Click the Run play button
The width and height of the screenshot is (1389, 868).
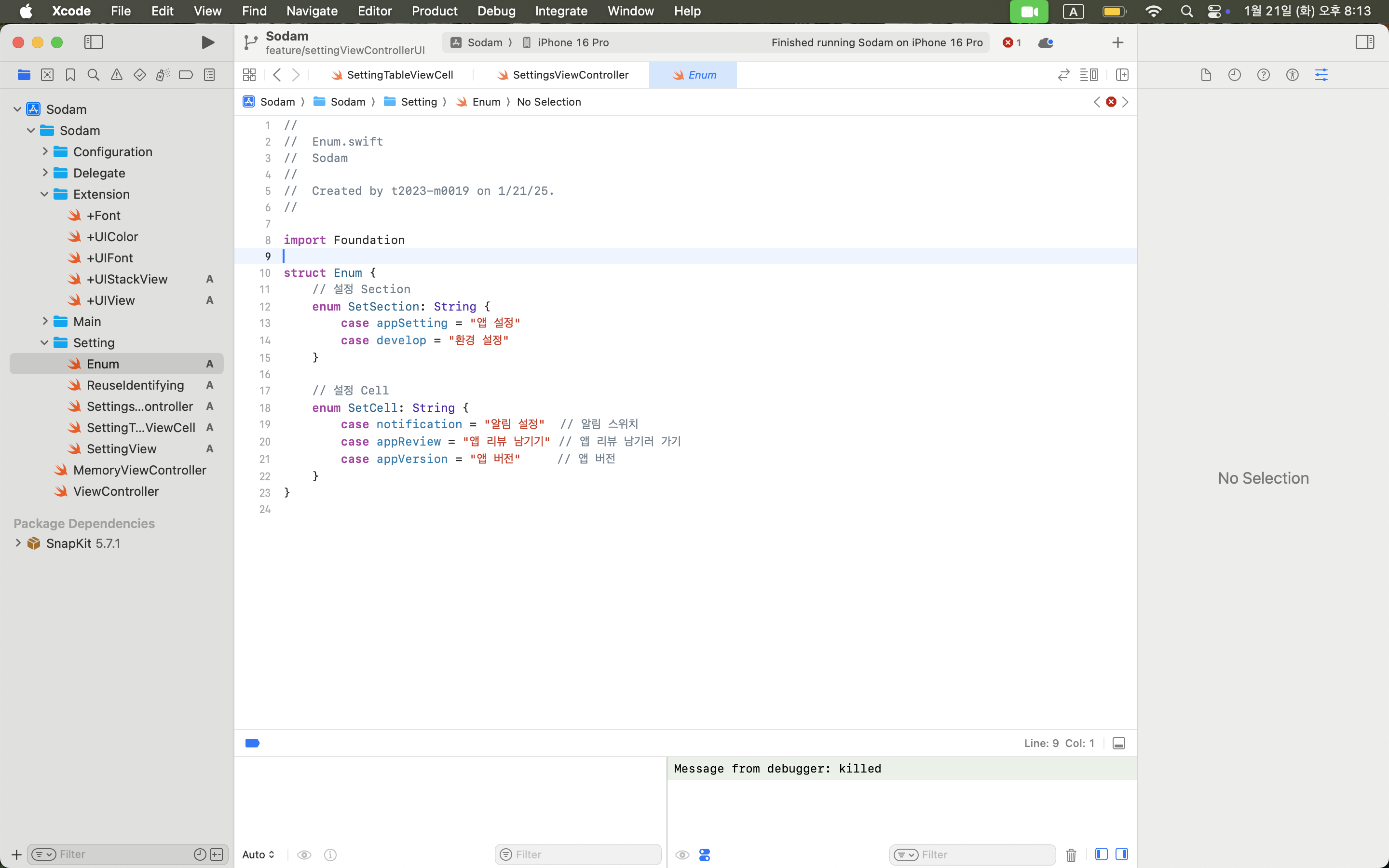coord(208,42)
